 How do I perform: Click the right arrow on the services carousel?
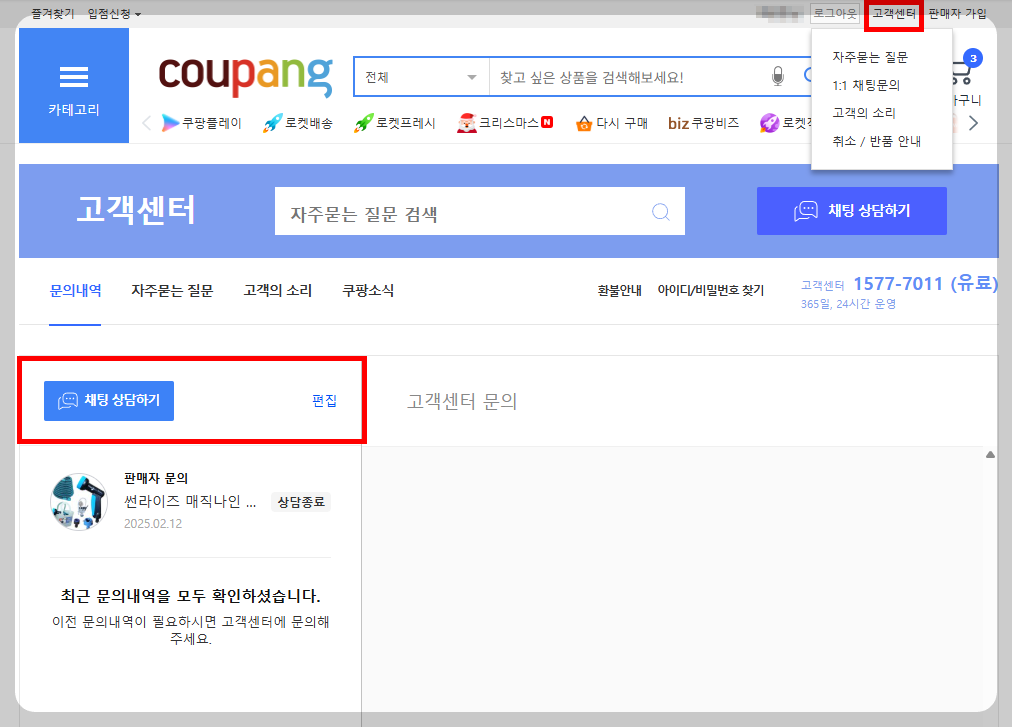(x=972, y=122)
